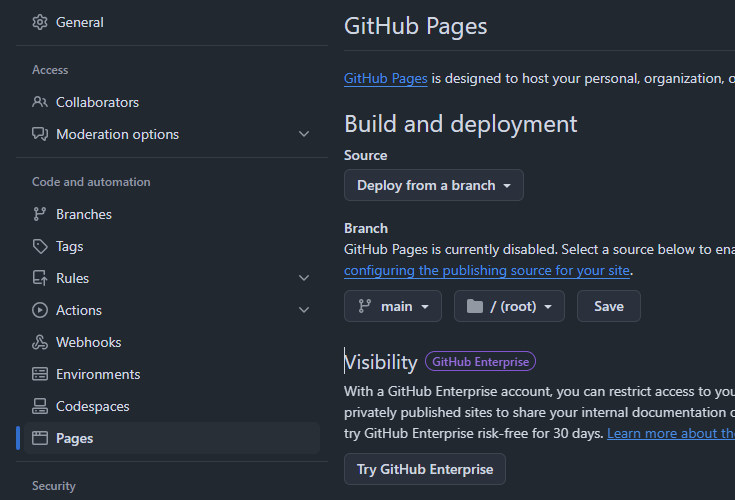Viewport: 735px width, 500px height.
Task: Open General settings page
Action: pos(172,22)
